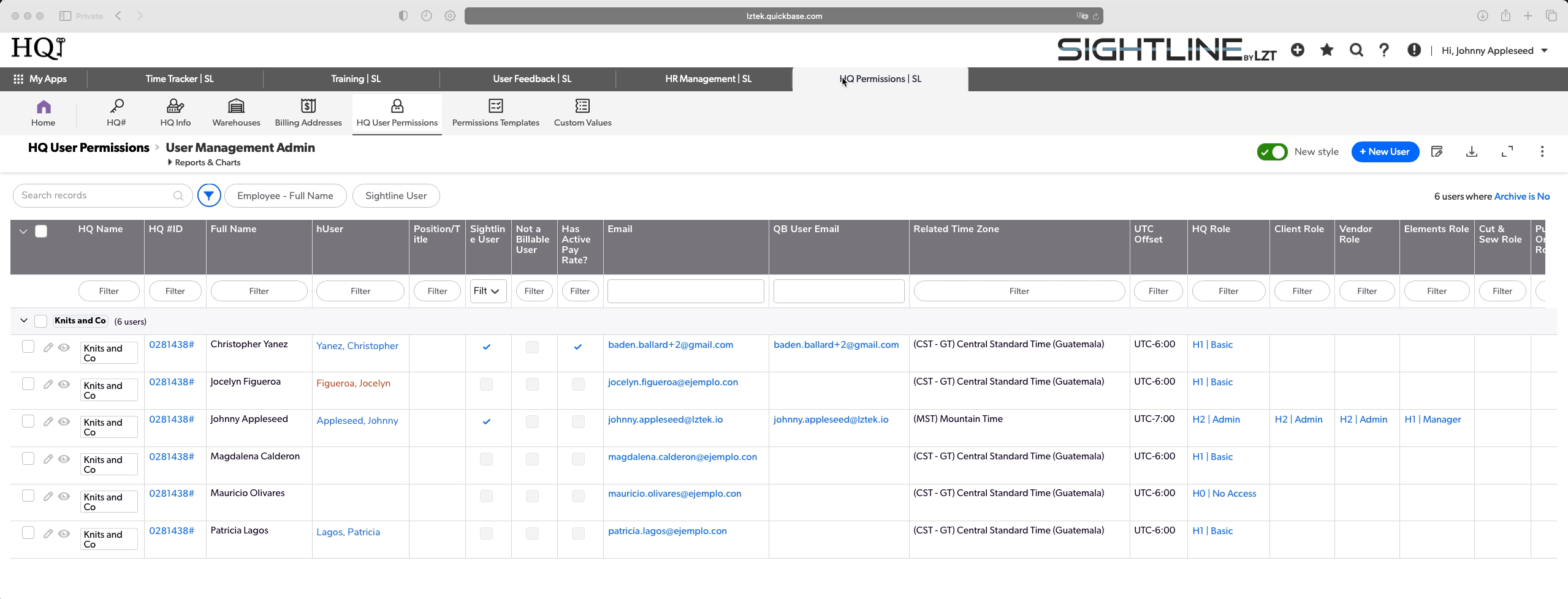Viewport: 1568px width, 599px height.
Task: Open the three-dot more options menu
Action: tap(1542, 152)
